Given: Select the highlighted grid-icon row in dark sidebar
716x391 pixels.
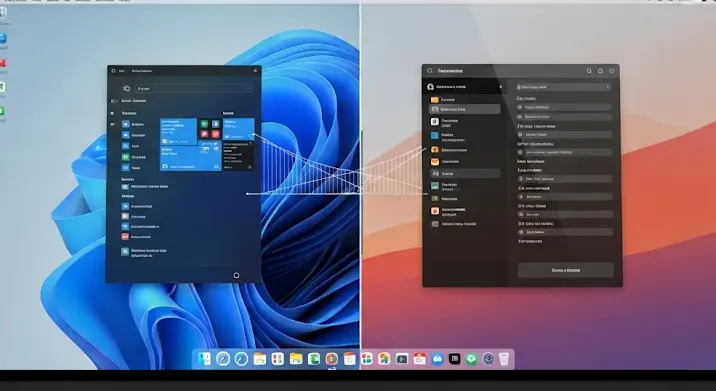Looking at the screenshot, I should [465, 174].
